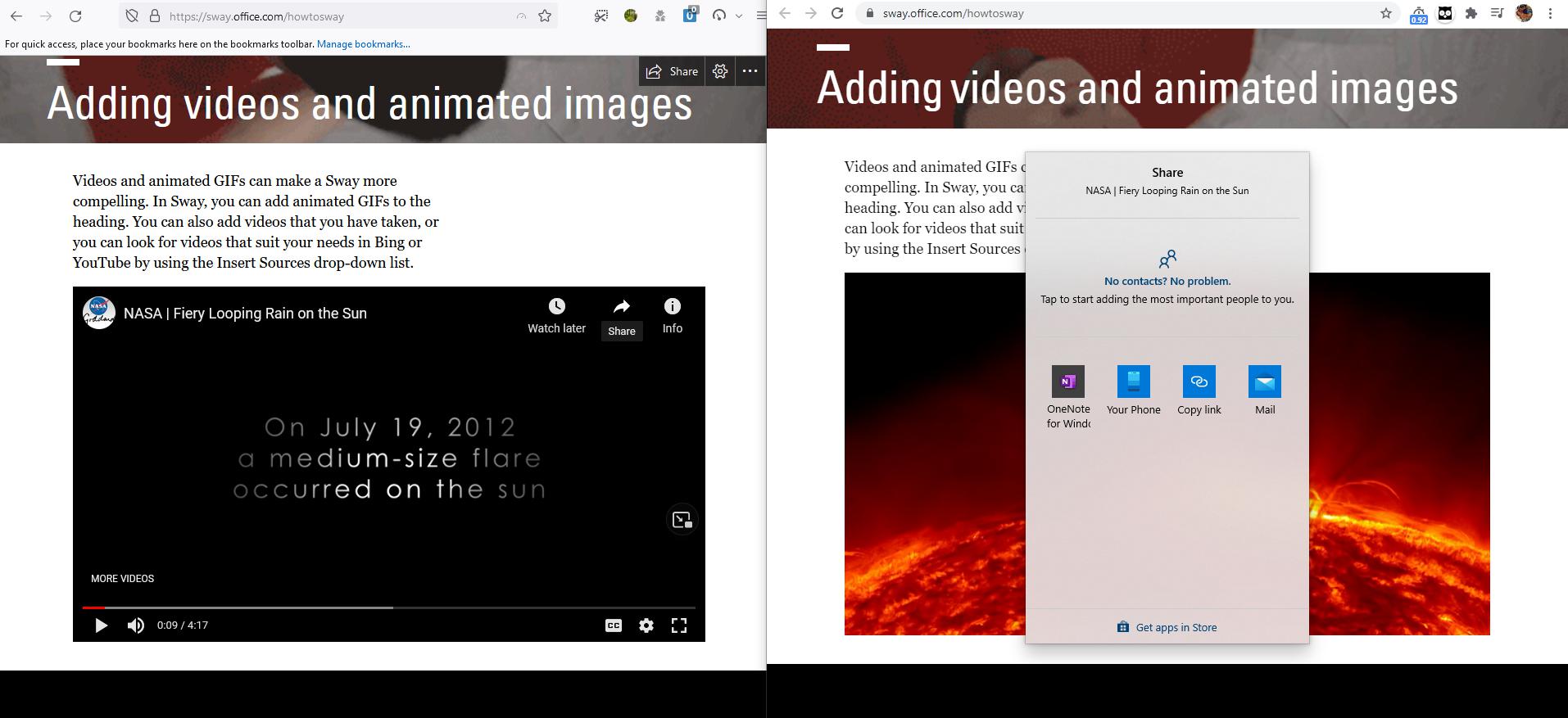Click the video progress bar
Screen dimensions: 1568x718
[x=388, y=607]
